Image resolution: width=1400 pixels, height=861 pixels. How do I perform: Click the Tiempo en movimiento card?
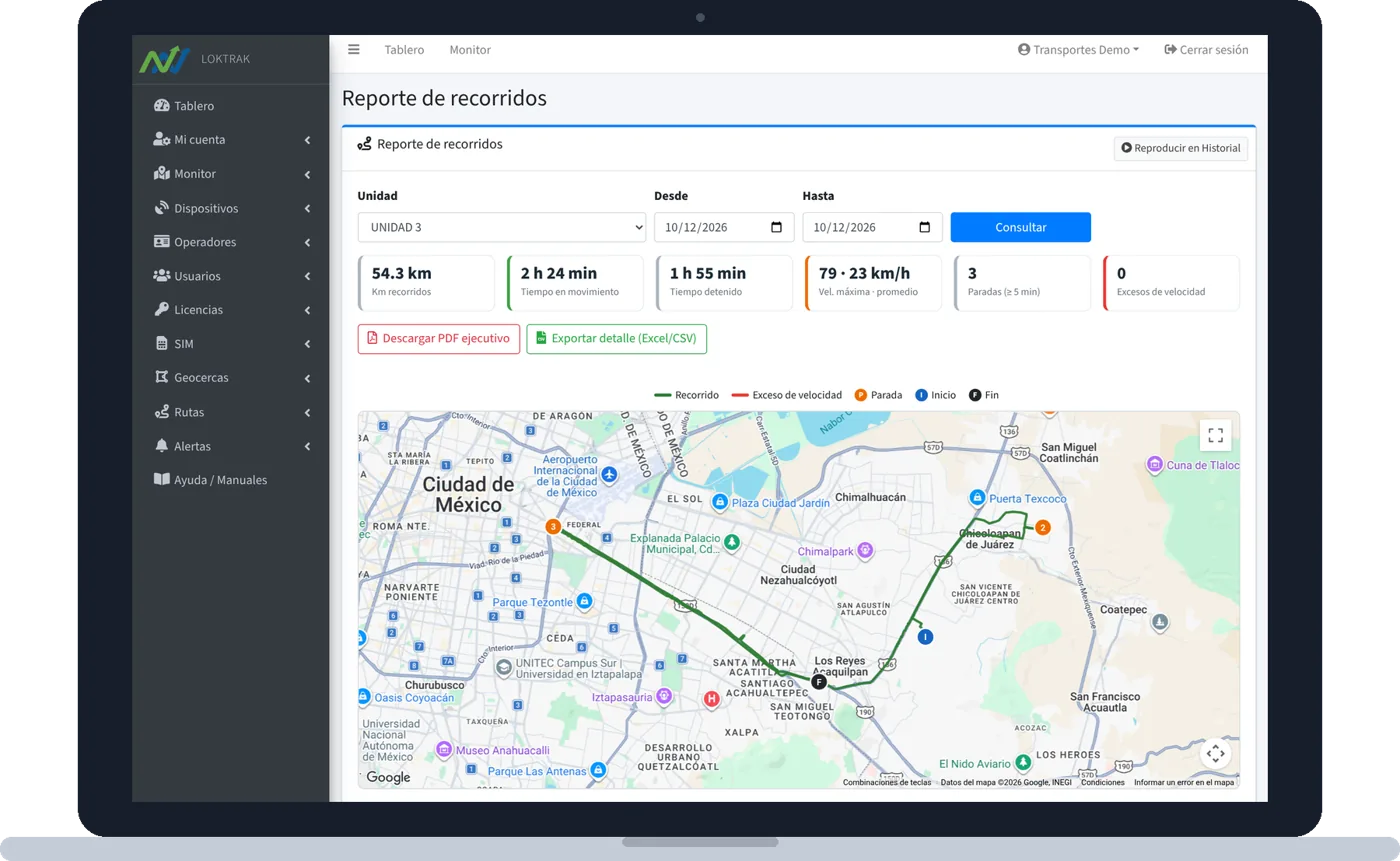[575, 283]
